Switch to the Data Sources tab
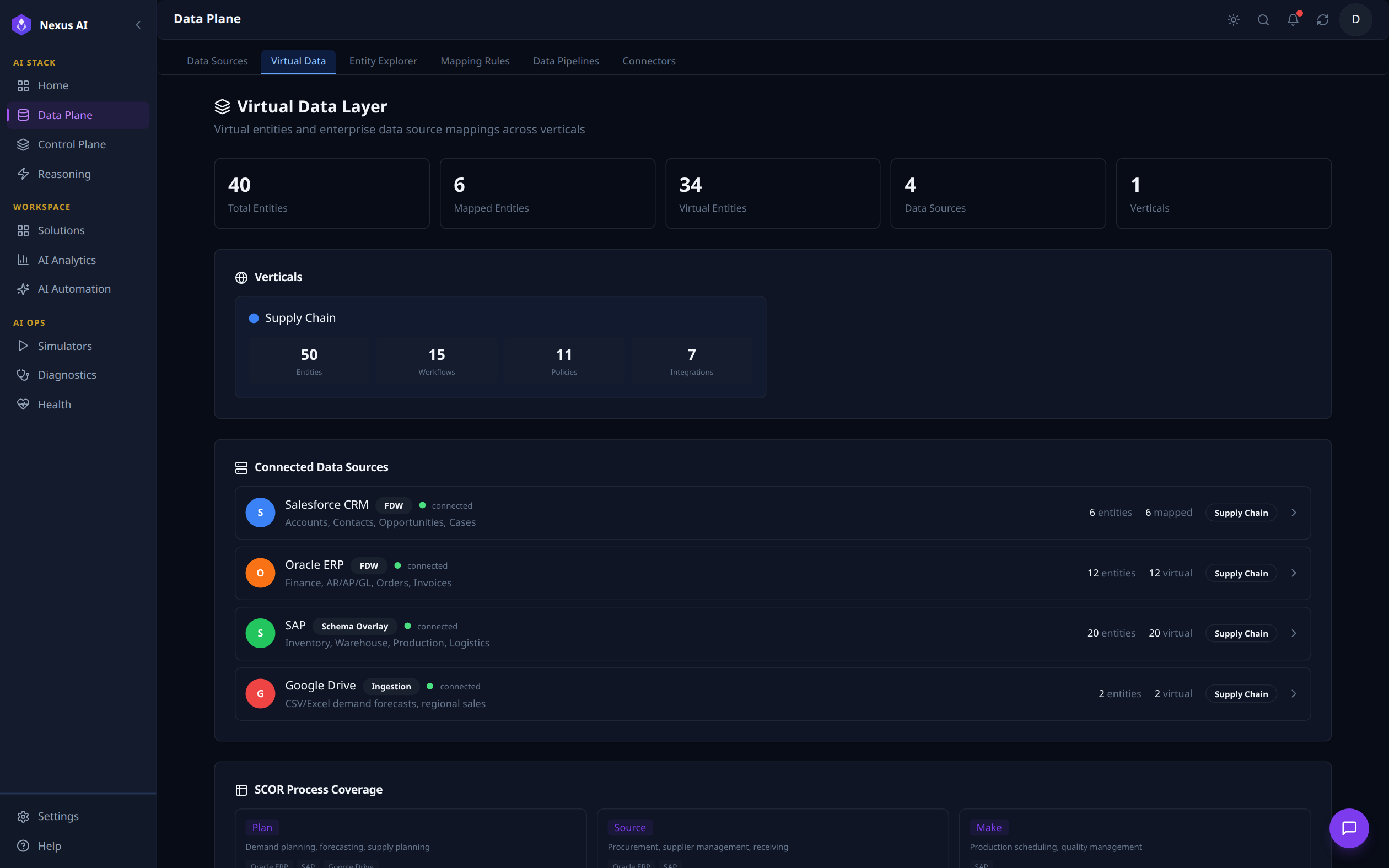Image resolution: width=1389 pixels, height=868 pixels. (x=217, y=61)
